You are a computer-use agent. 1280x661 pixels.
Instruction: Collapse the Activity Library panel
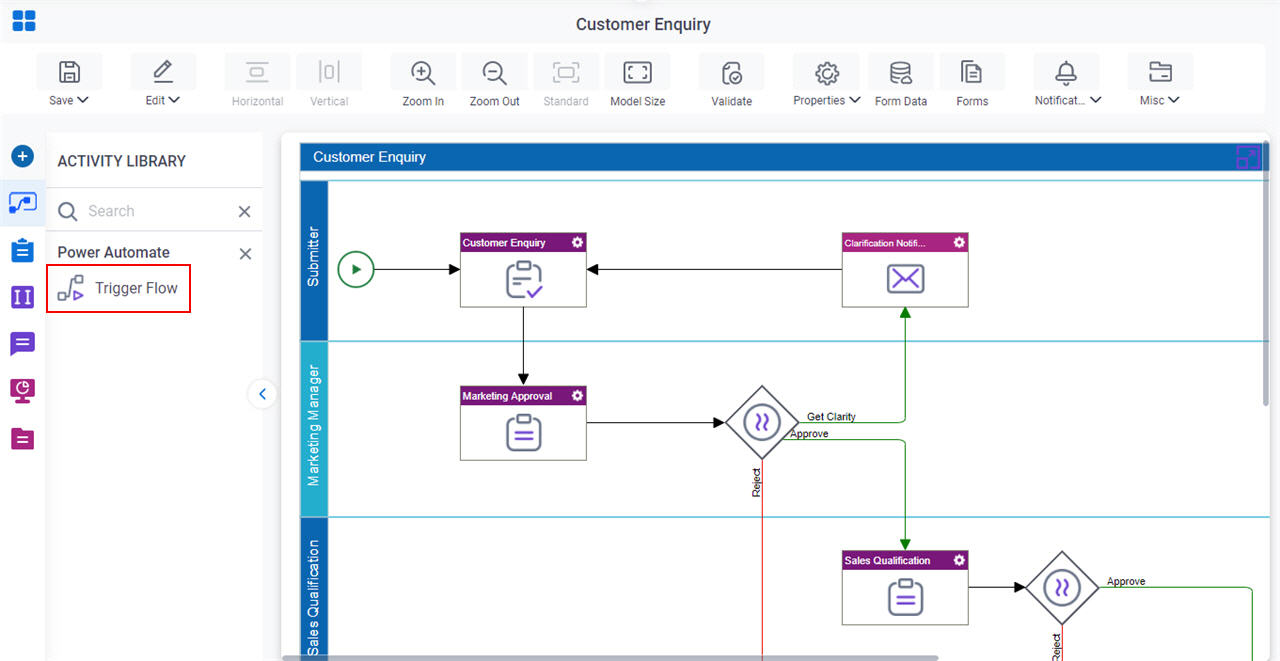click(x=262, y=394)
